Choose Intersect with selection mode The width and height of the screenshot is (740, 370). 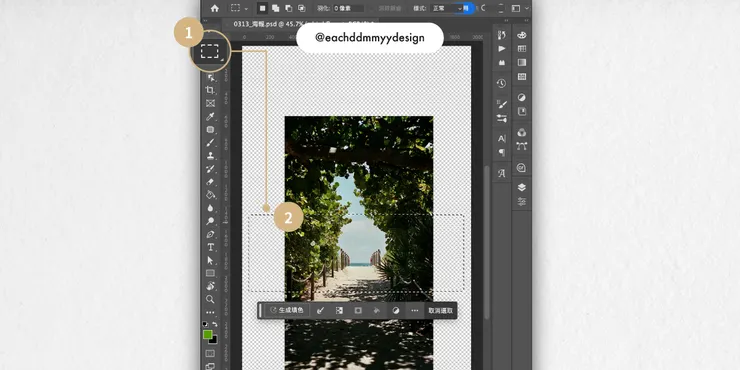click(302, 8)
